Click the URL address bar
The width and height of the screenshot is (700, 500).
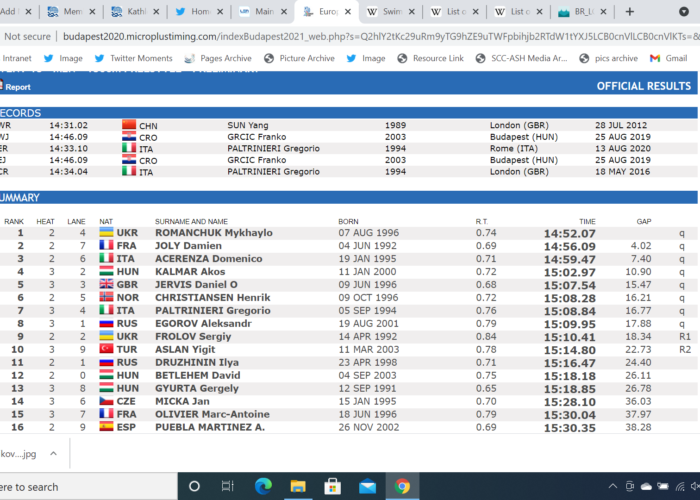[350, 35]
